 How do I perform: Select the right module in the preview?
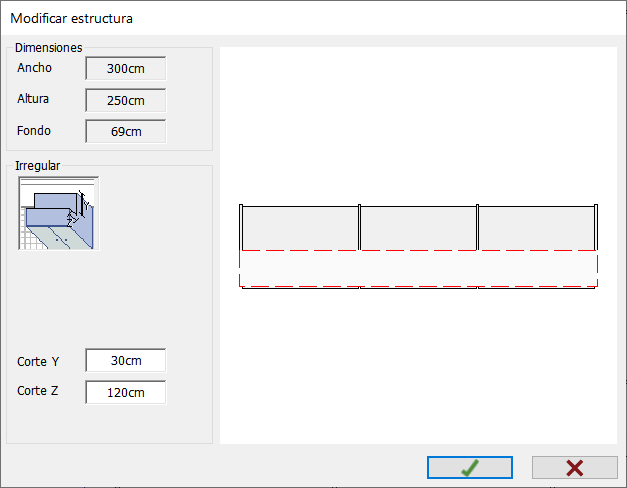point(537,228)
